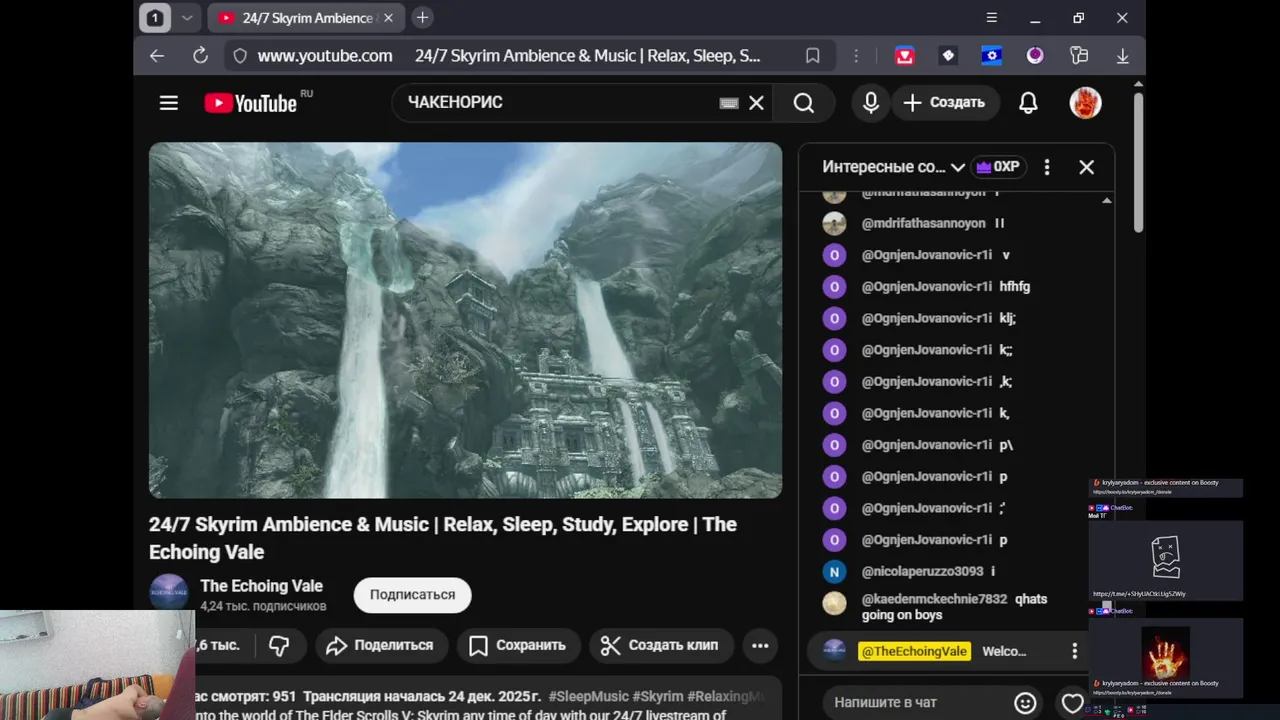Open the browser extensions panel icon
The image size is (1280, 720).
pyautogui.click(x=1079, y=56)
